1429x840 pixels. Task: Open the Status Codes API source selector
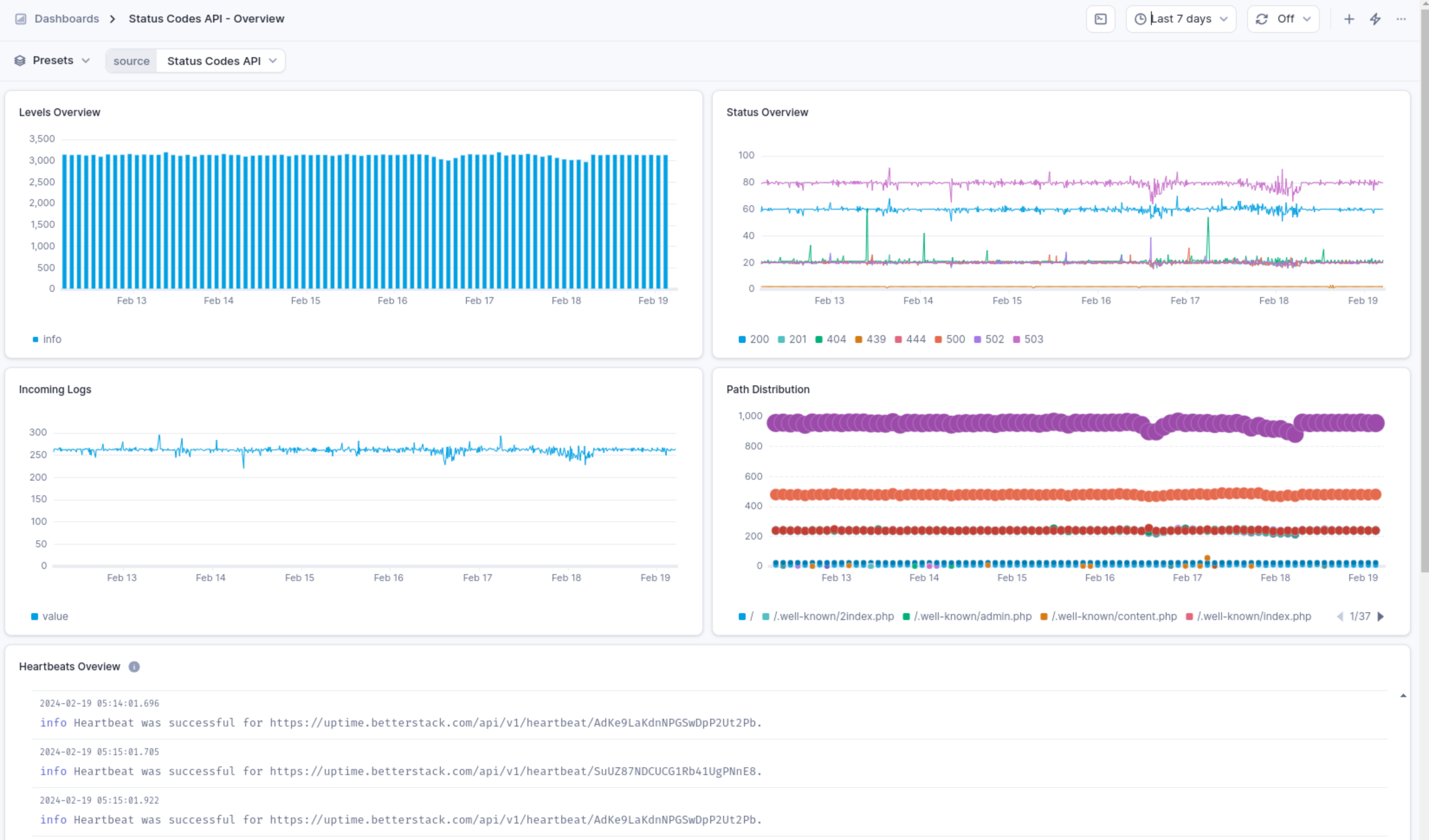coord(221,61)
